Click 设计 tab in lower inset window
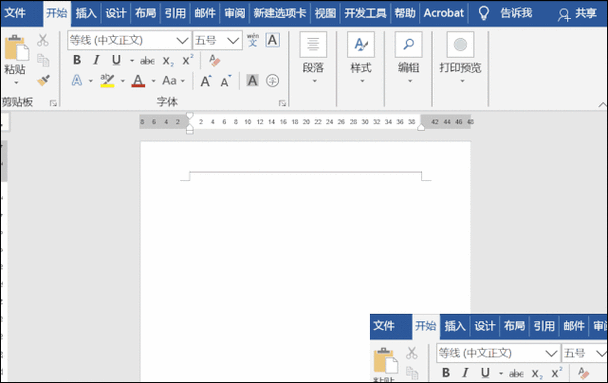 (485, 326)
